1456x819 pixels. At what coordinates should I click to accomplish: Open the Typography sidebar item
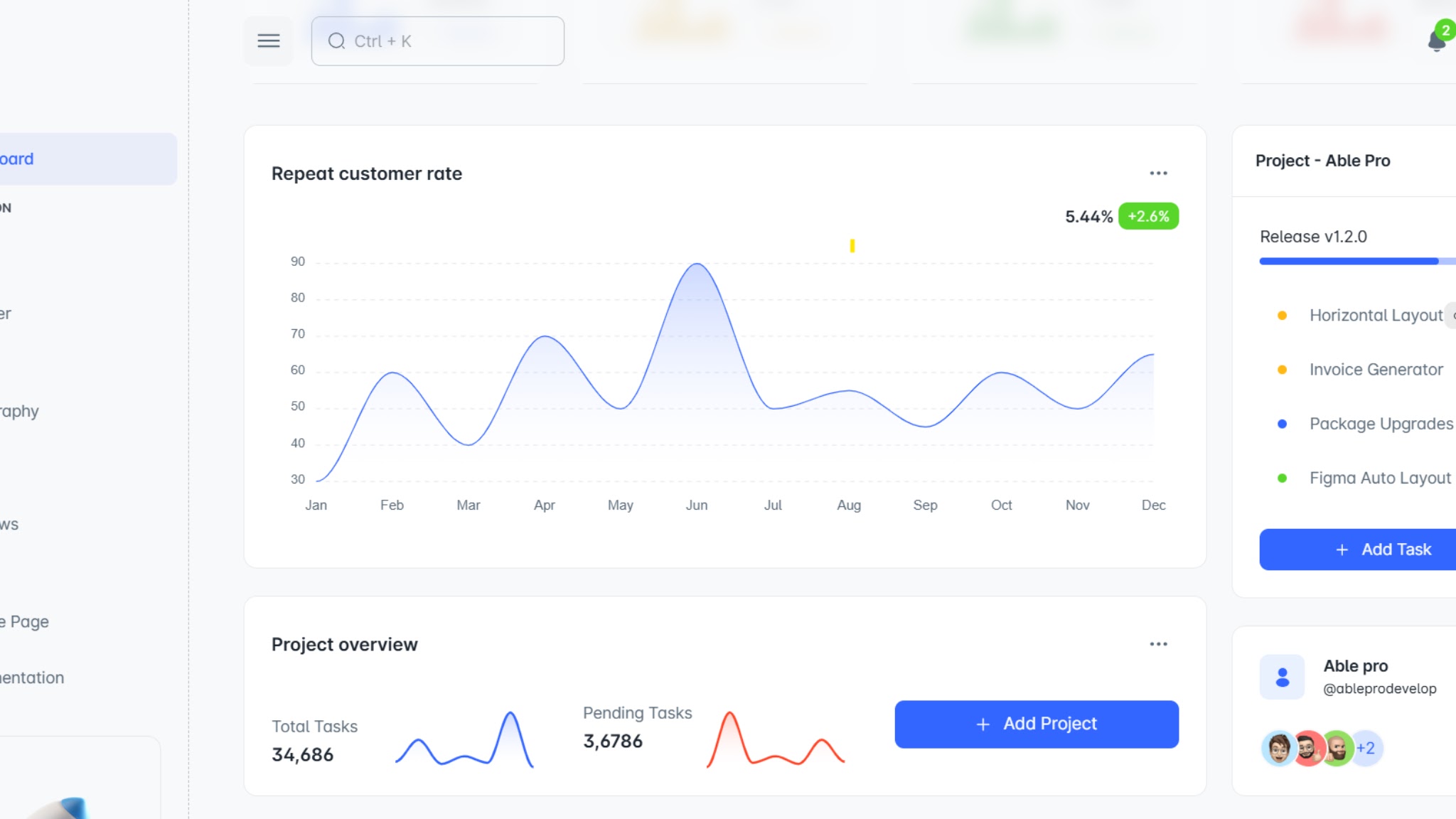click(x=21, y=411)
